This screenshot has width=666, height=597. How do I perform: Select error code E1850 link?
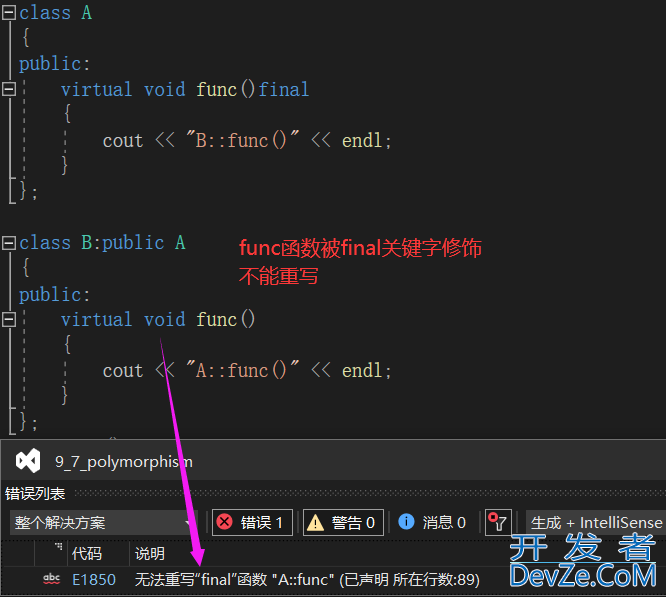point(94,580)
